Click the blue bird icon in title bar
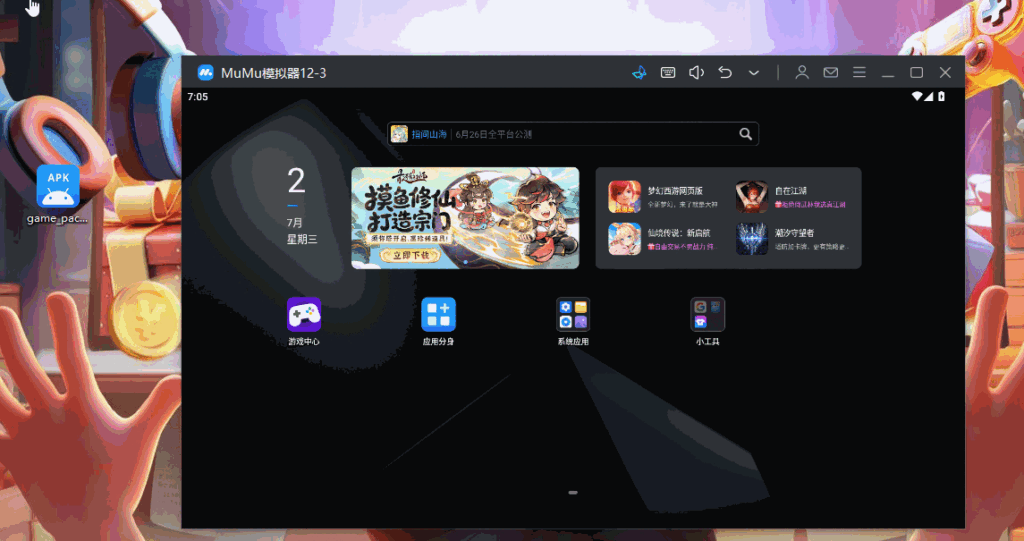The width and height of the screenshot is (1024, 541). point(638,73)
